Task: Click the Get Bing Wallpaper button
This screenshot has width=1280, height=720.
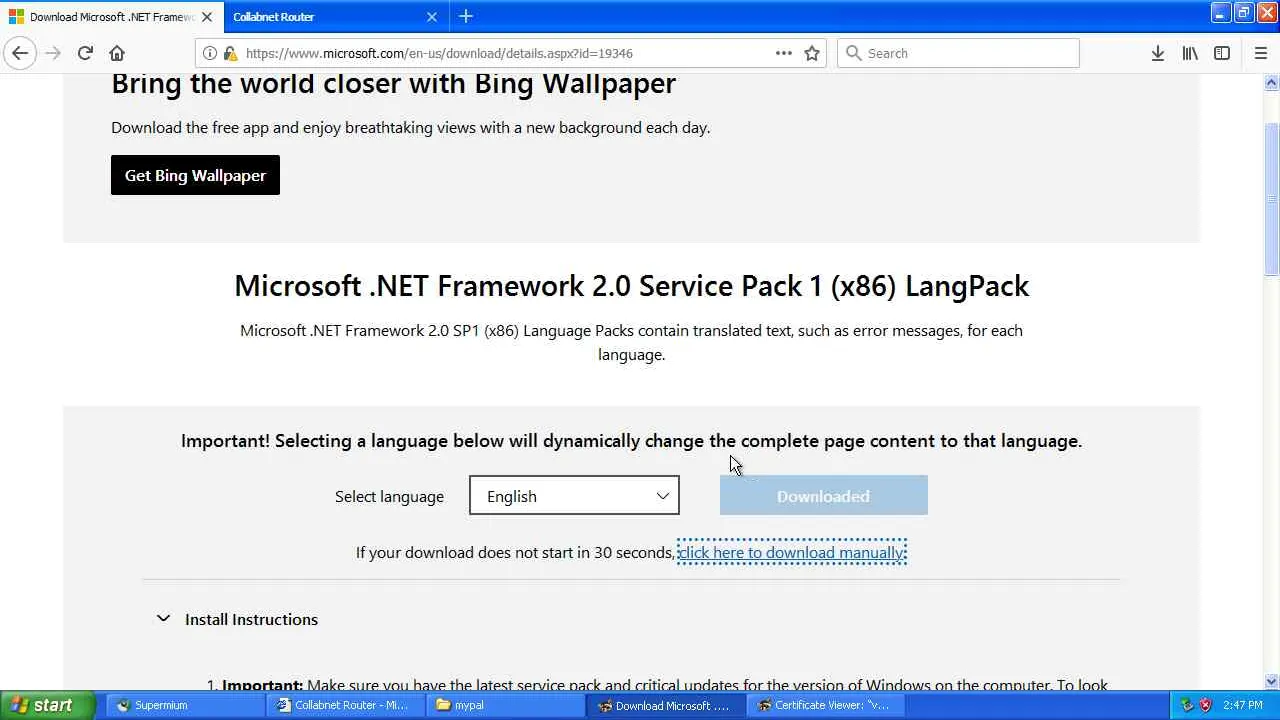Action: pyautogui.click(x=195, y=175)
